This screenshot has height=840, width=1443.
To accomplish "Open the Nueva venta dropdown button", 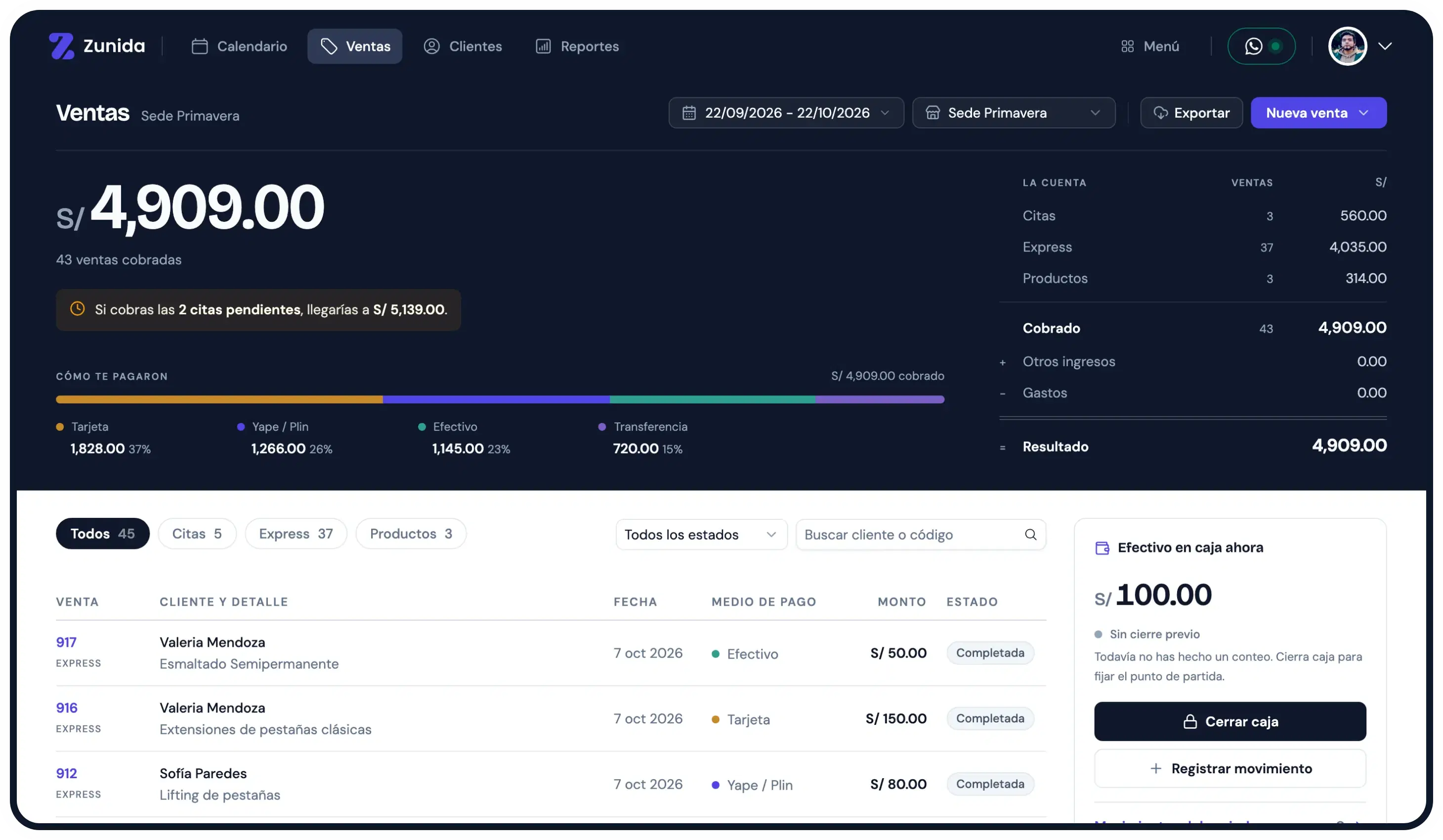I will click(x=1318, y=113).
